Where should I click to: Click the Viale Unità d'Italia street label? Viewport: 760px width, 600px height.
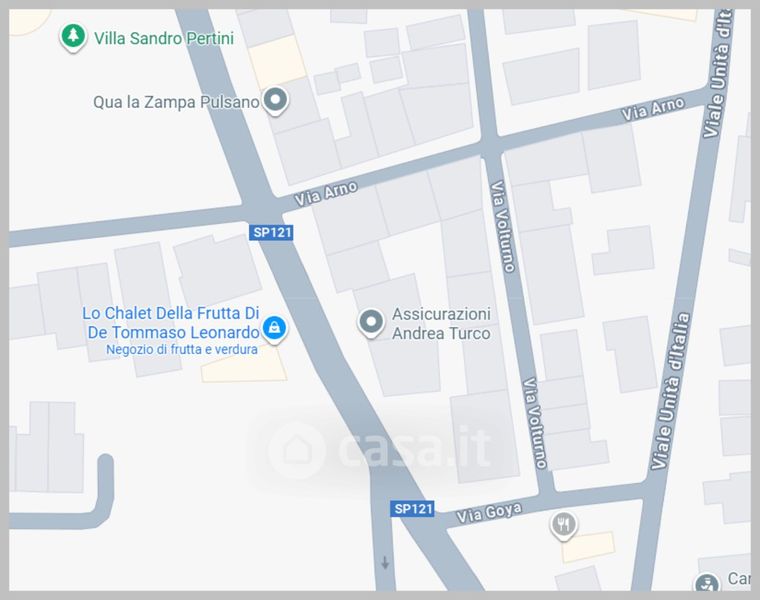tap(670, 391)
